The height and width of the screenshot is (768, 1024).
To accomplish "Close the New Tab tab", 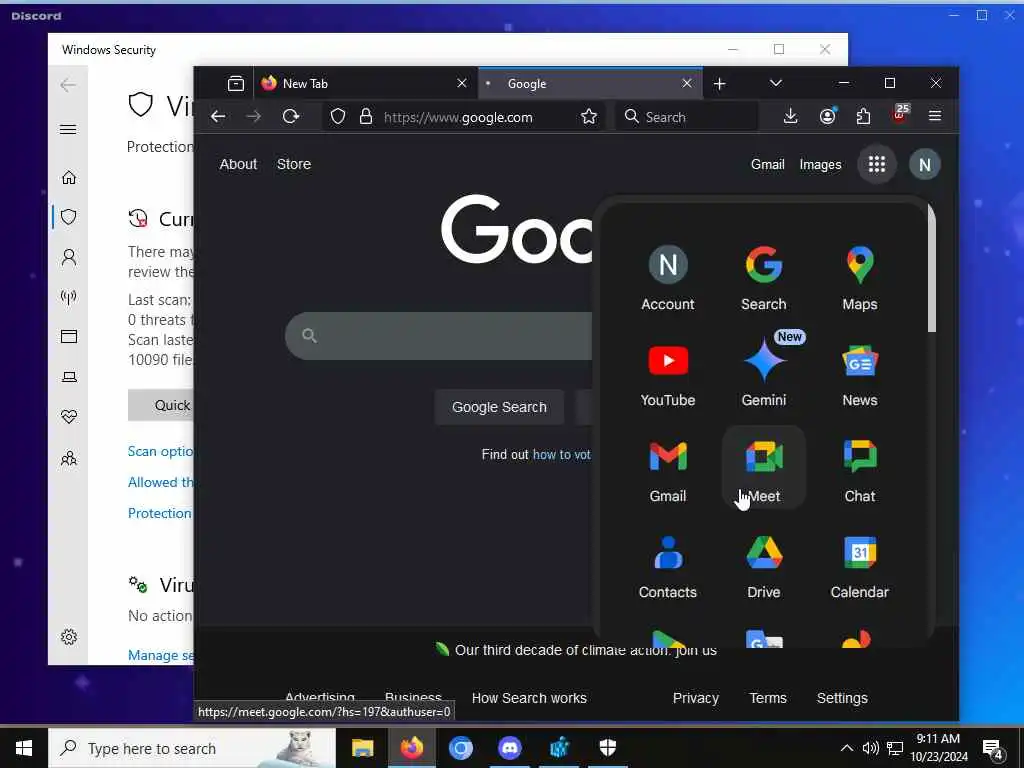I will click(462, 84).
